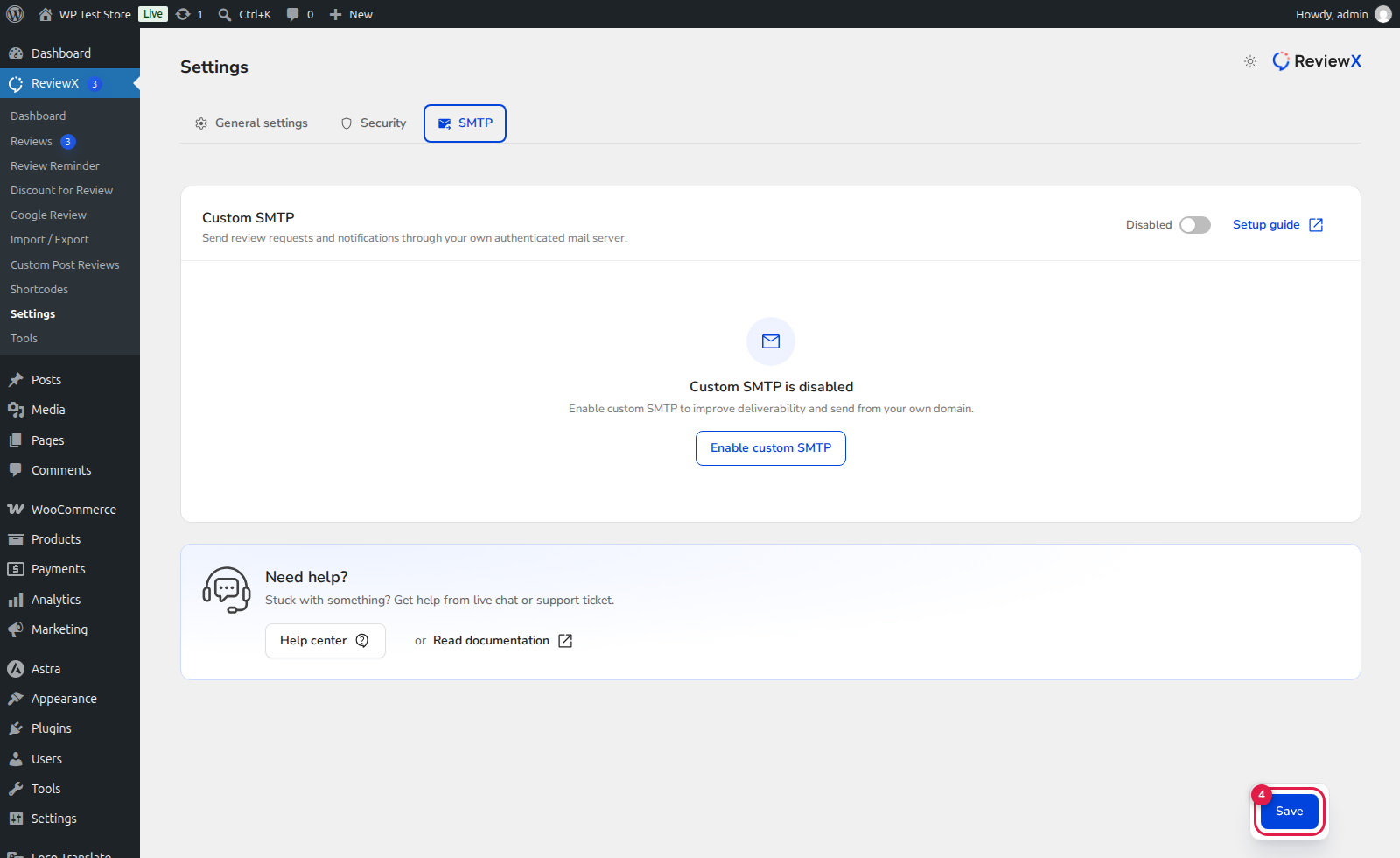The image size is (1400, 858).
Task: Click the Comments icon in sidebar
Action: (16, 470)
